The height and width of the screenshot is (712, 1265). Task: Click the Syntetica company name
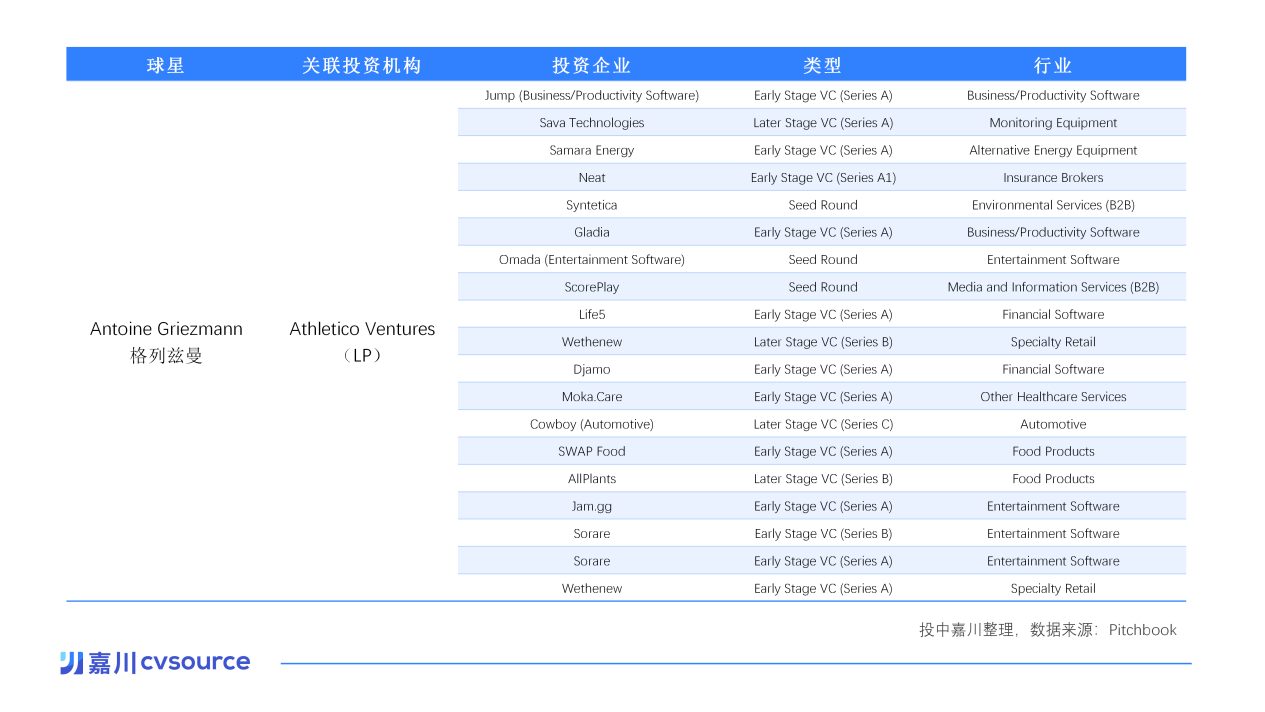tap(592, 205)
